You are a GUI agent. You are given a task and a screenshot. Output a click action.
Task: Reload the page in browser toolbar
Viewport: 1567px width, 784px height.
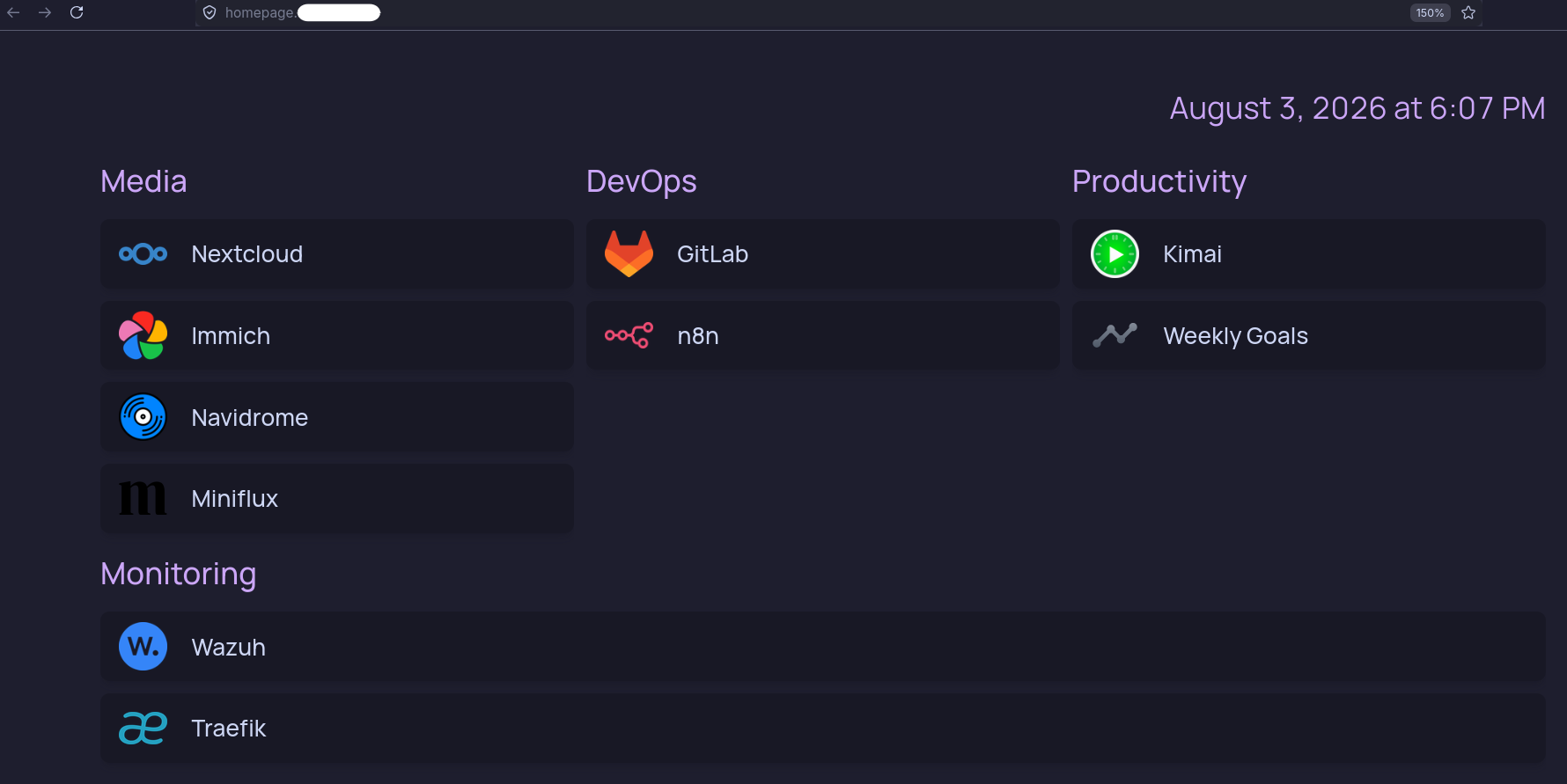click(77, 12)
